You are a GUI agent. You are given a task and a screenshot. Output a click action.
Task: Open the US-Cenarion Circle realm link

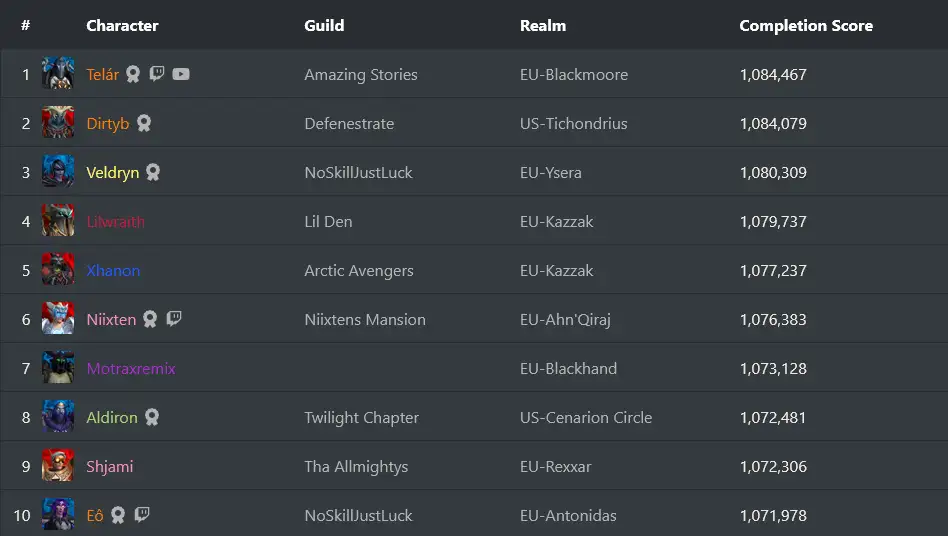pos(586,417)
